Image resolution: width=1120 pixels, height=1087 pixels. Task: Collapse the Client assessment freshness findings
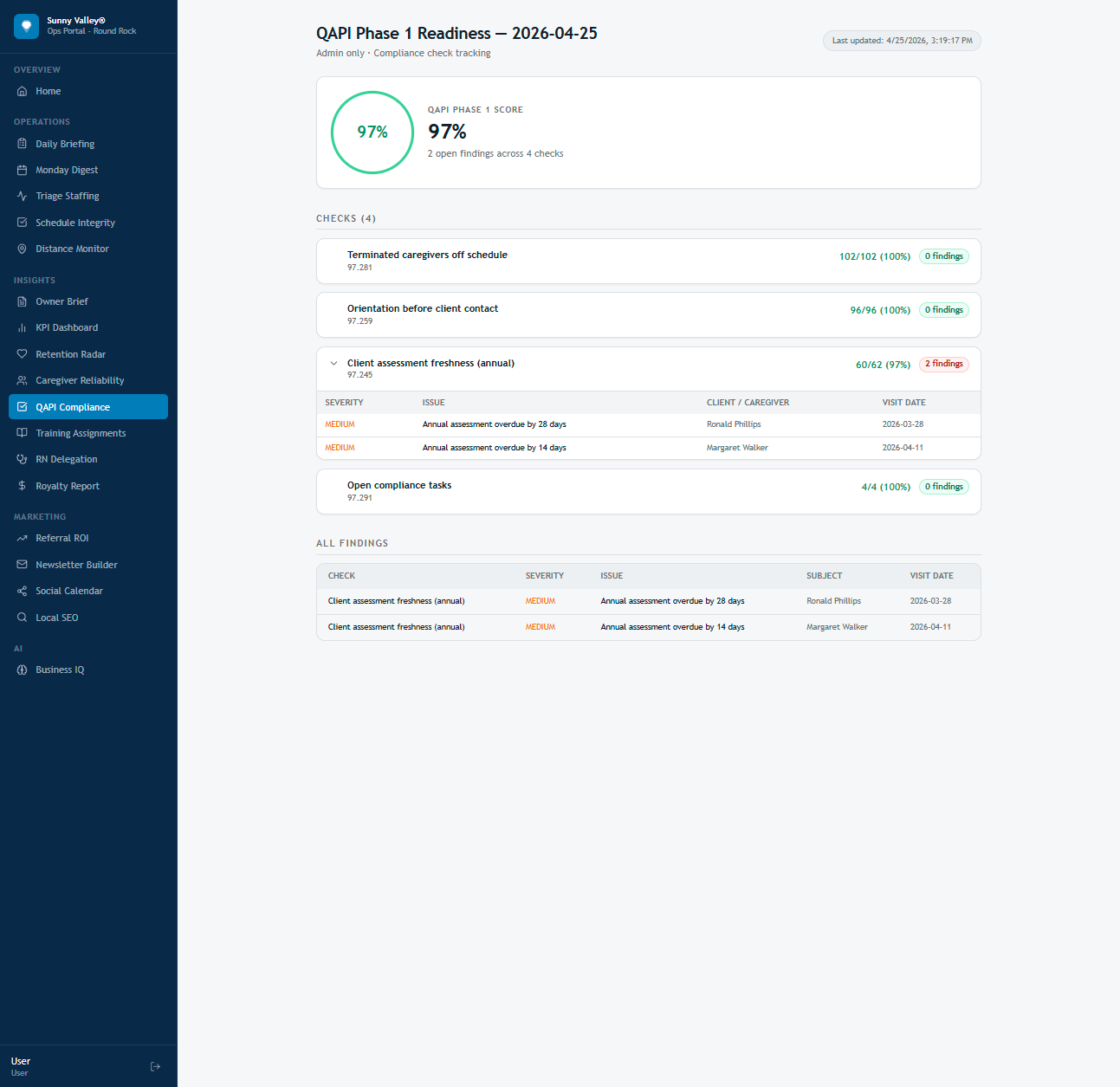click(334, 363)
